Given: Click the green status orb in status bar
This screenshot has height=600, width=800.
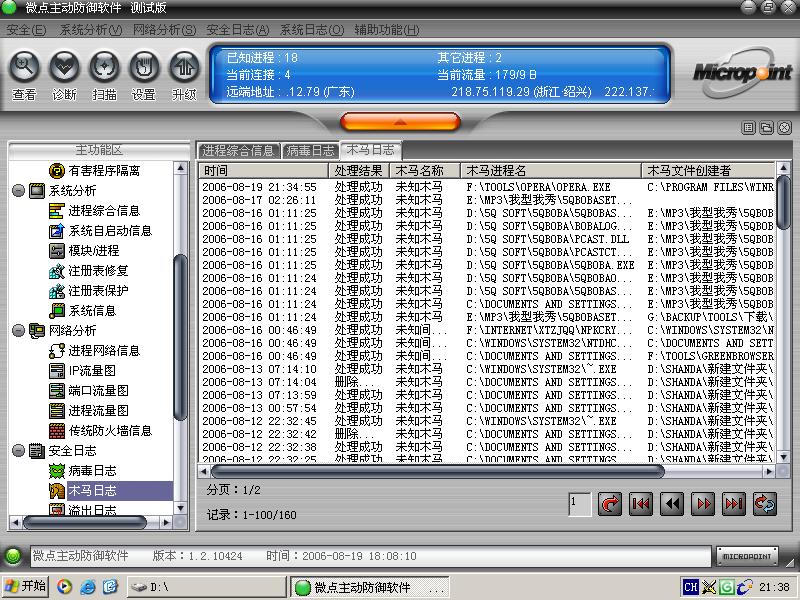Looking at the screenshot, I should 13,556.
